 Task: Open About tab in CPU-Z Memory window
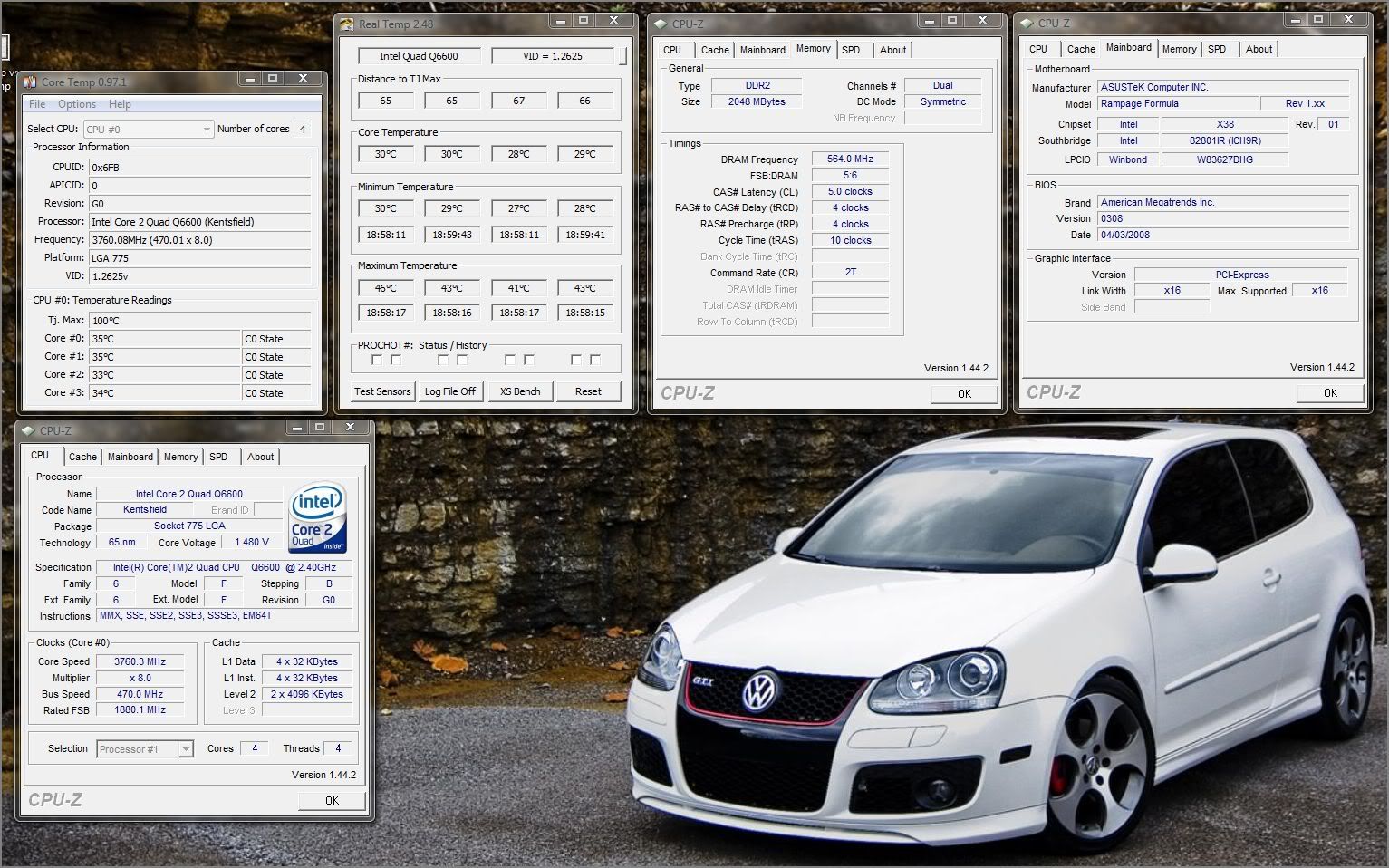tap(892, 50)
